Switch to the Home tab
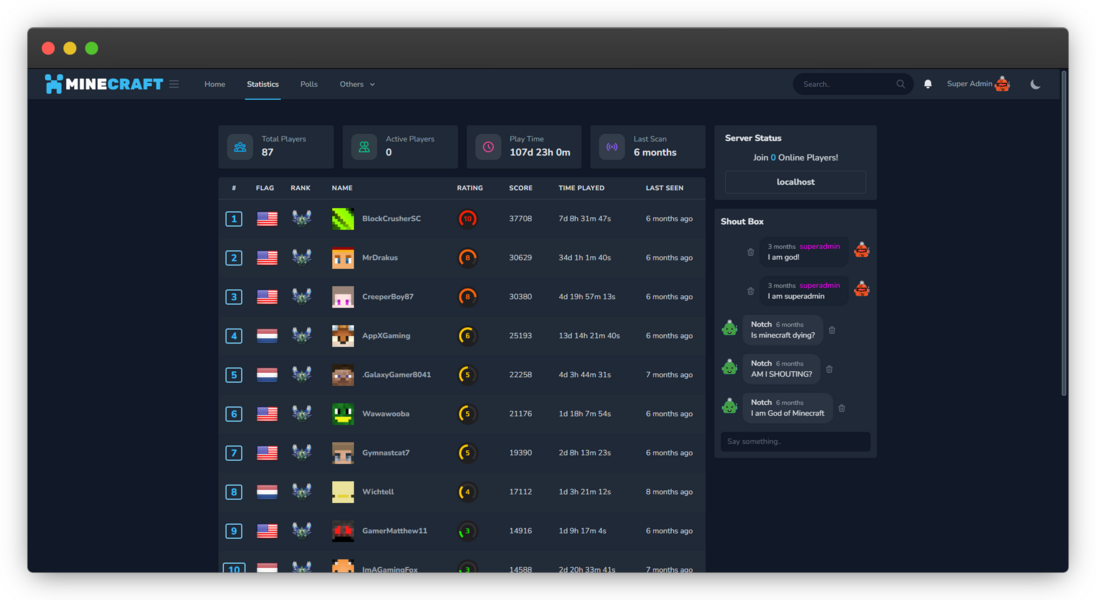The height and width of the screenshot is (600, 1096). tap(214, 84)
